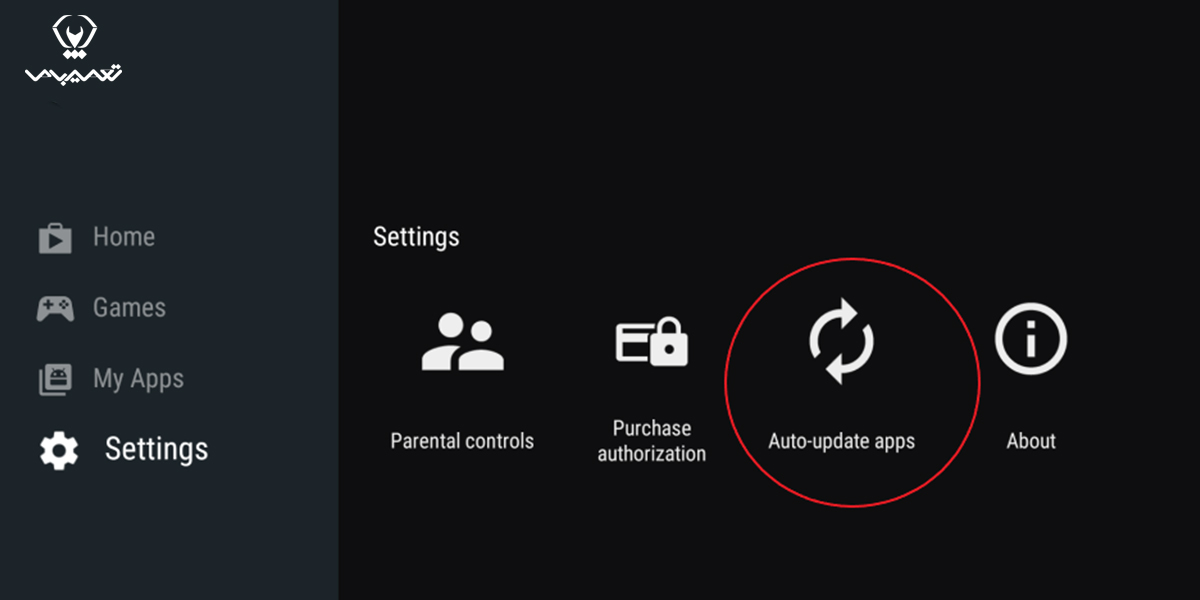Open My Apps from the sidebar
The image size is (1200, 600).
(x=138, y=379)
